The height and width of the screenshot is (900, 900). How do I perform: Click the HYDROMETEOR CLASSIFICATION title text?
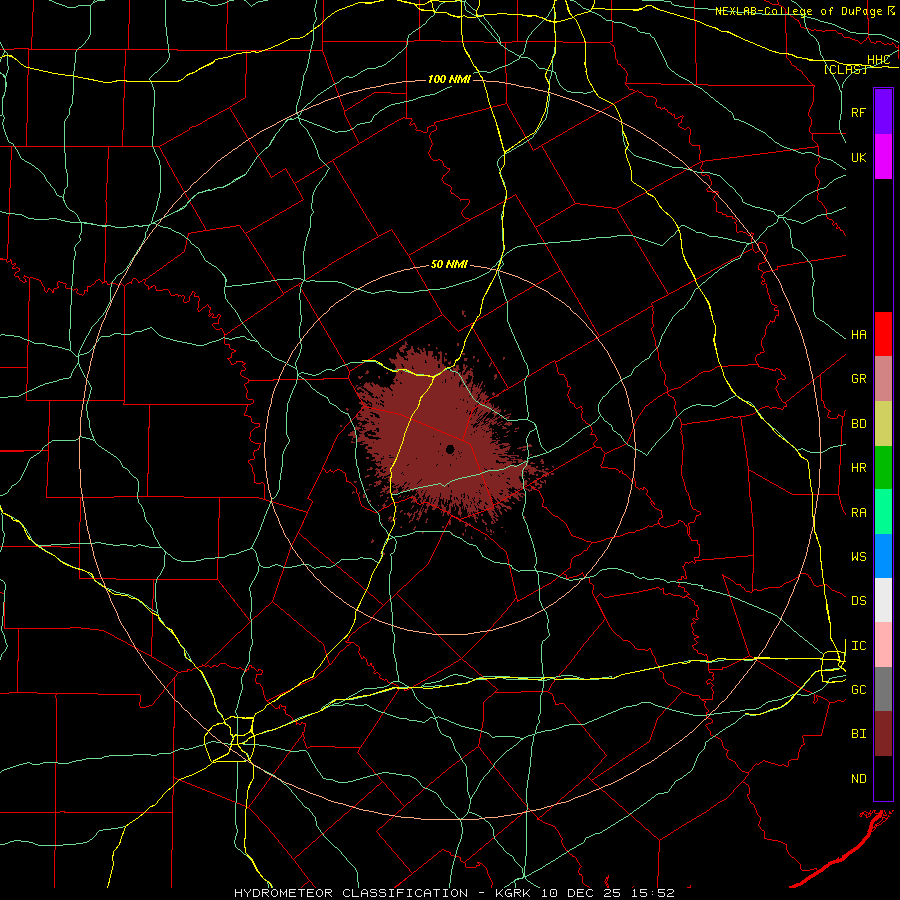pos(351,893)
